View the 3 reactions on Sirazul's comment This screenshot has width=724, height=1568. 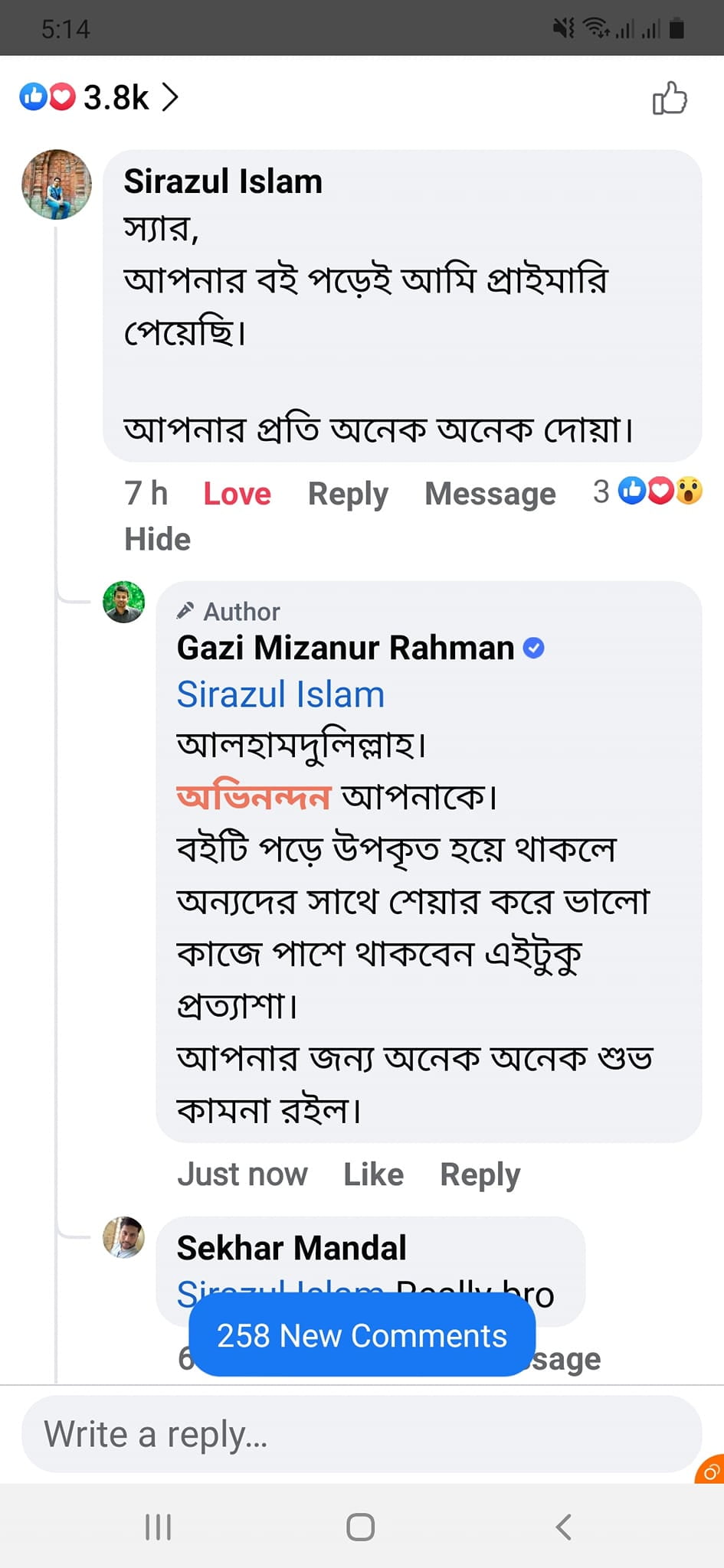click(x=648, y=491)
